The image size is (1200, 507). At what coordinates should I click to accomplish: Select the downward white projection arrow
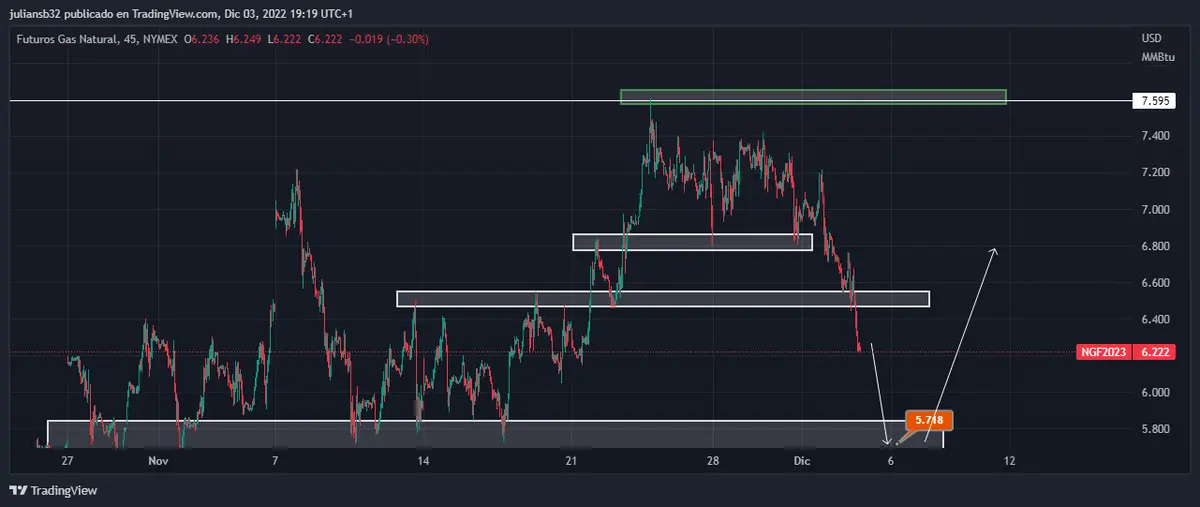879,392
